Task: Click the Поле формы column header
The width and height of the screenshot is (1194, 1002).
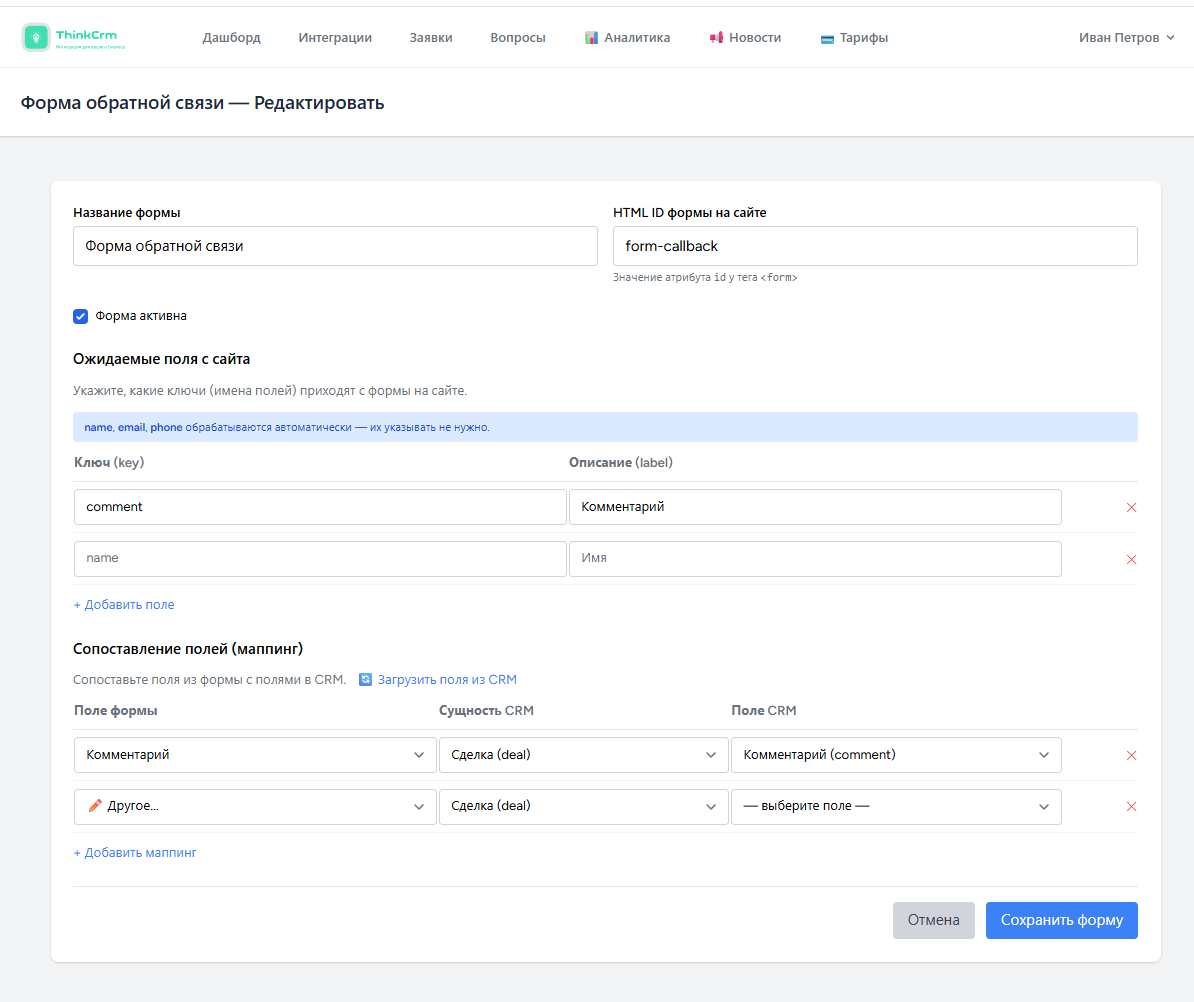Action: pos(116,710)
